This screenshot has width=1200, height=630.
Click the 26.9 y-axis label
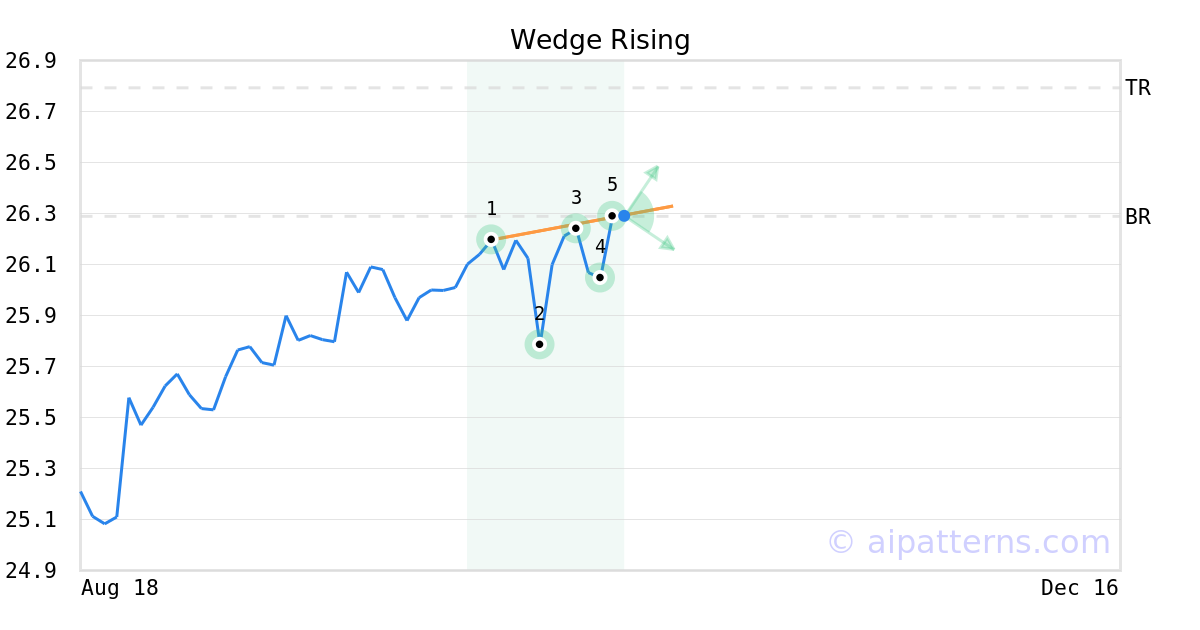coord(30,61)
